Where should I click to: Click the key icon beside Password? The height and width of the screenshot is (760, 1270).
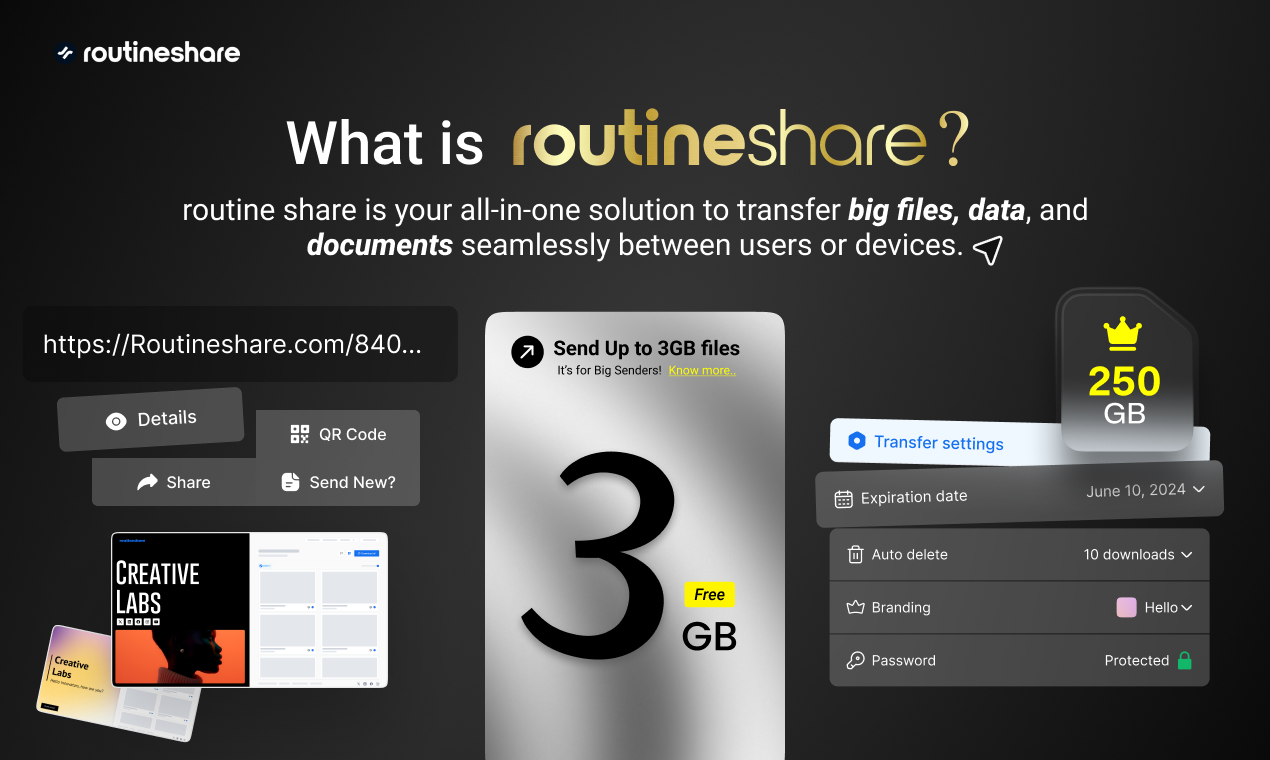(855, 660)
